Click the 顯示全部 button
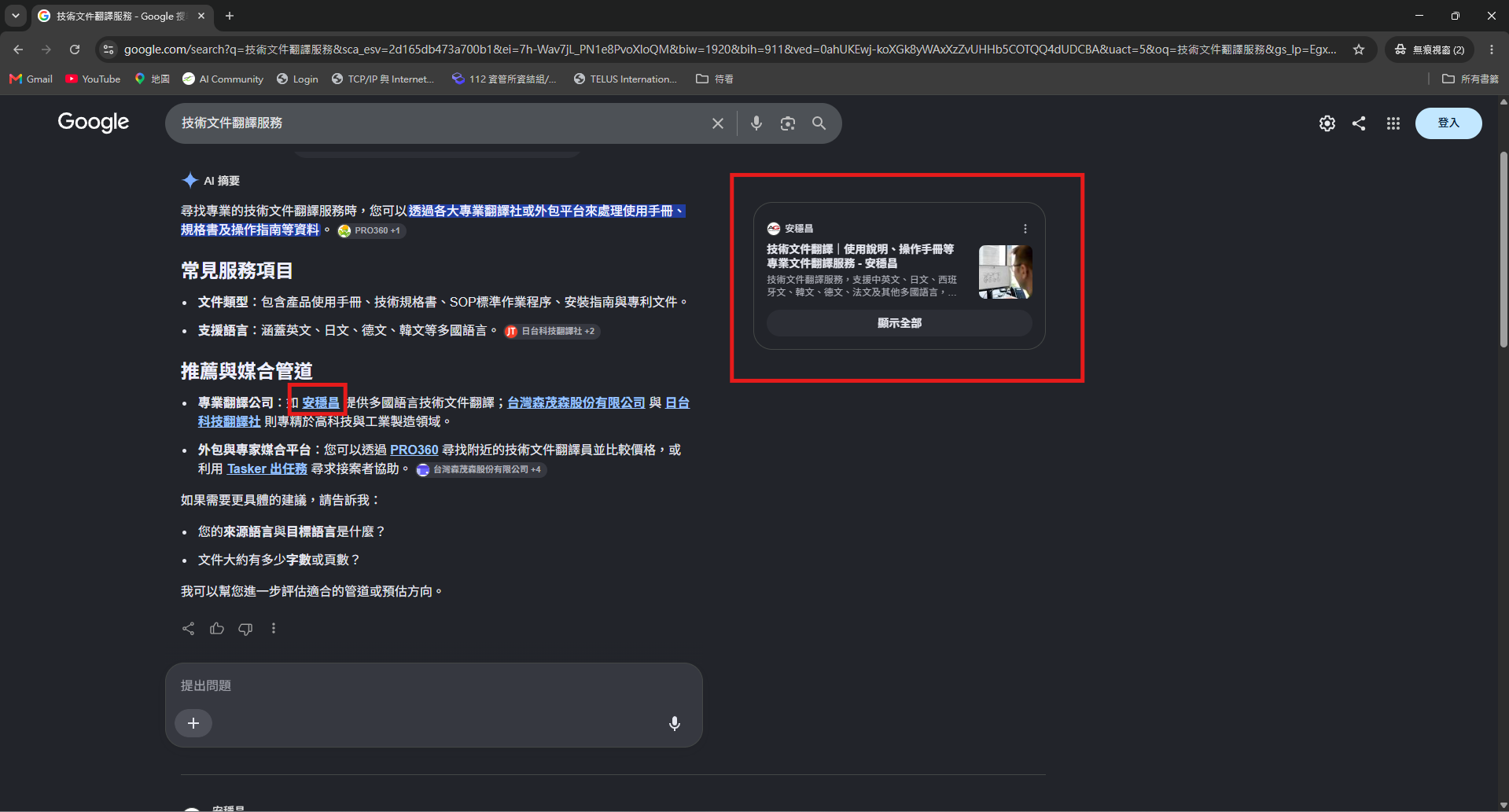Image resolution: width=1509 pixels, height=812 pixels. (x=899, y=323)
